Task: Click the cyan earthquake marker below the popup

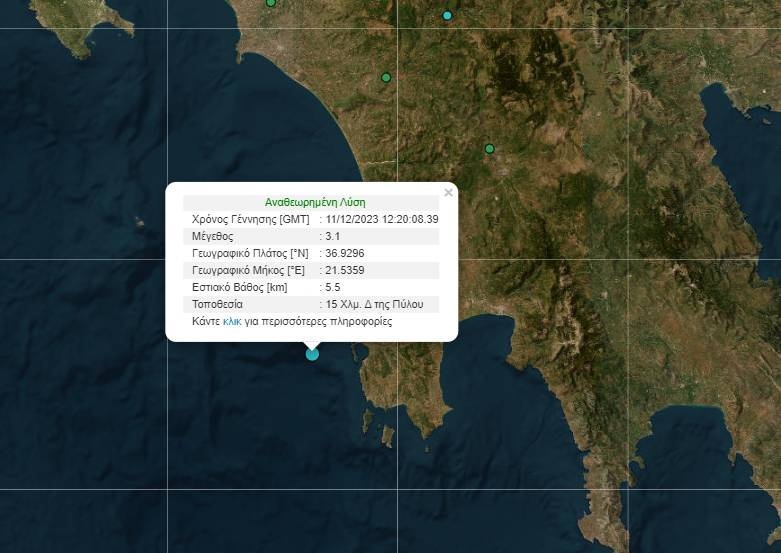Action: (x=312, y=353)
